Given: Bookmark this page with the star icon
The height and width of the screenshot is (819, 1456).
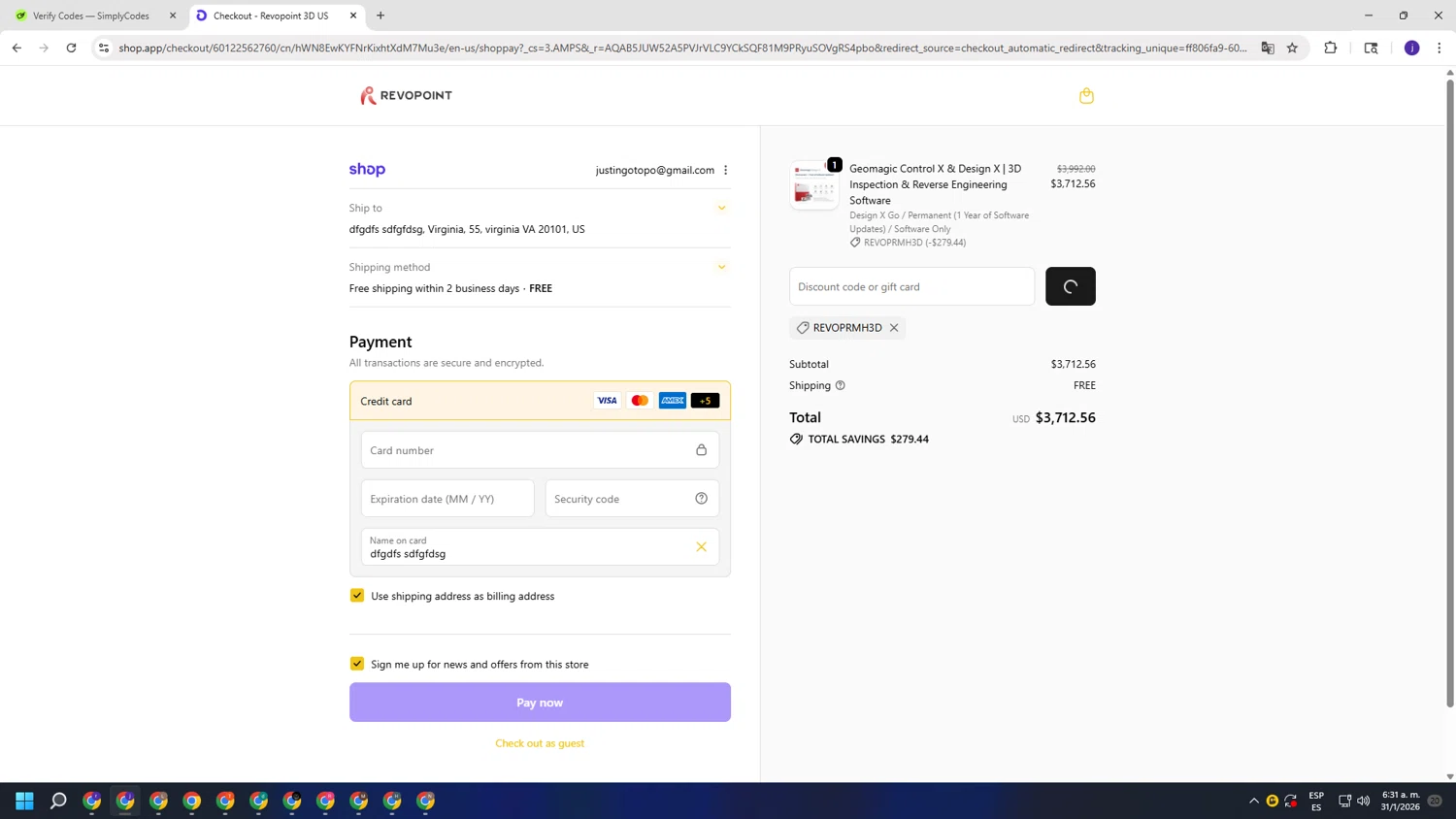Looking at the screenshot, I should click(1292, 48).
